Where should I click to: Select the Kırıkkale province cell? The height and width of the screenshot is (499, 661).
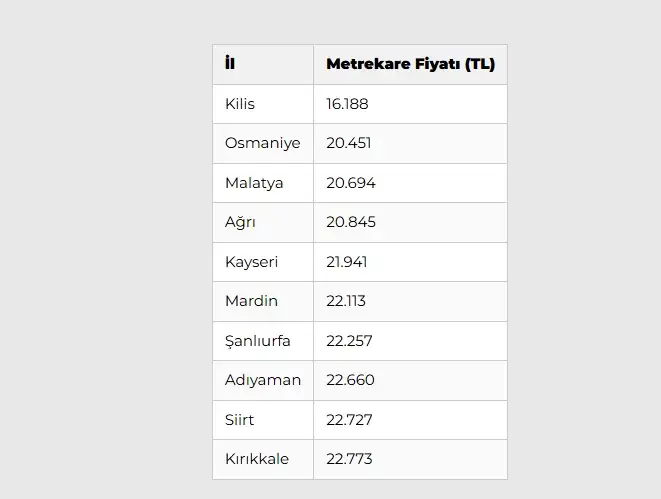[256, 459]
